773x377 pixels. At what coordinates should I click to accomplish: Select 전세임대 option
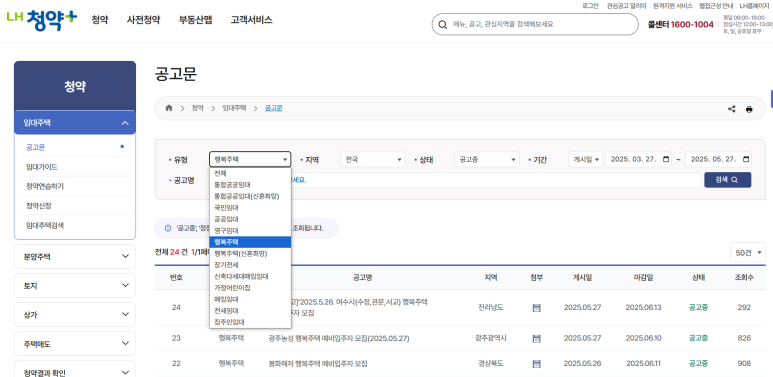250,311
